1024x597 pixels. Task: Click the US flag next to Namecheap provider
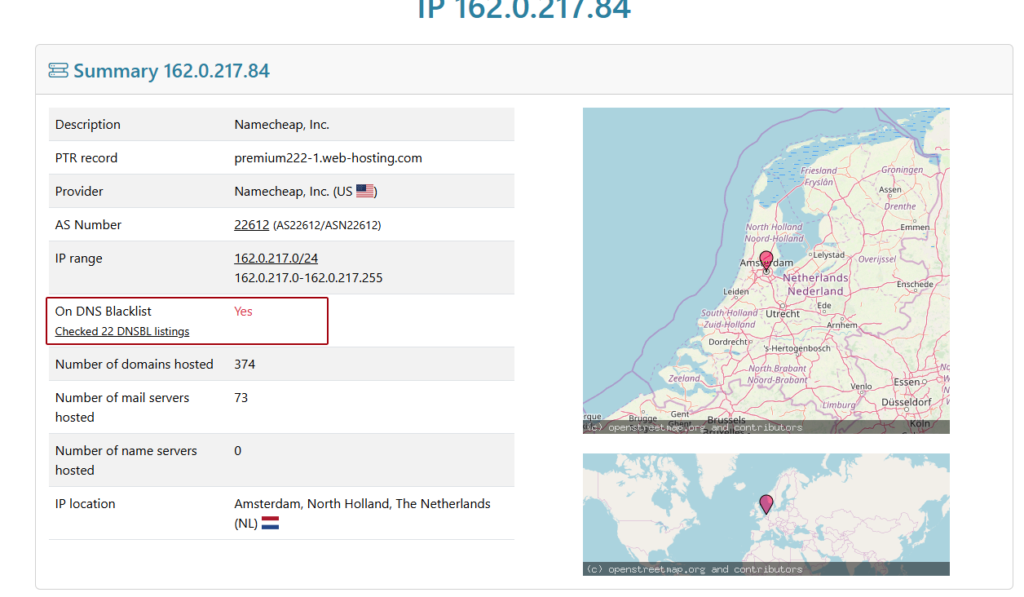pyautogui.click(x=365, y=191)
